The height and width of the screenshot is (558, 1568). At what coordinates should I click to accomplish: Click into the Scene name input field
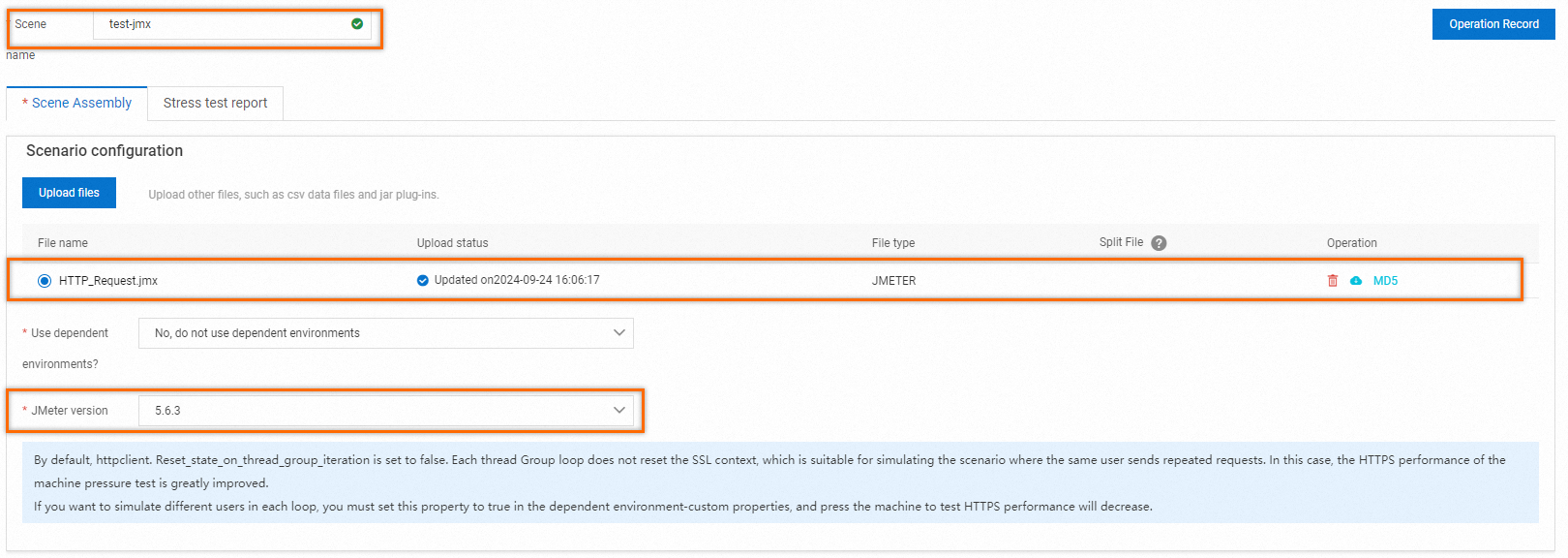point(232,24)
